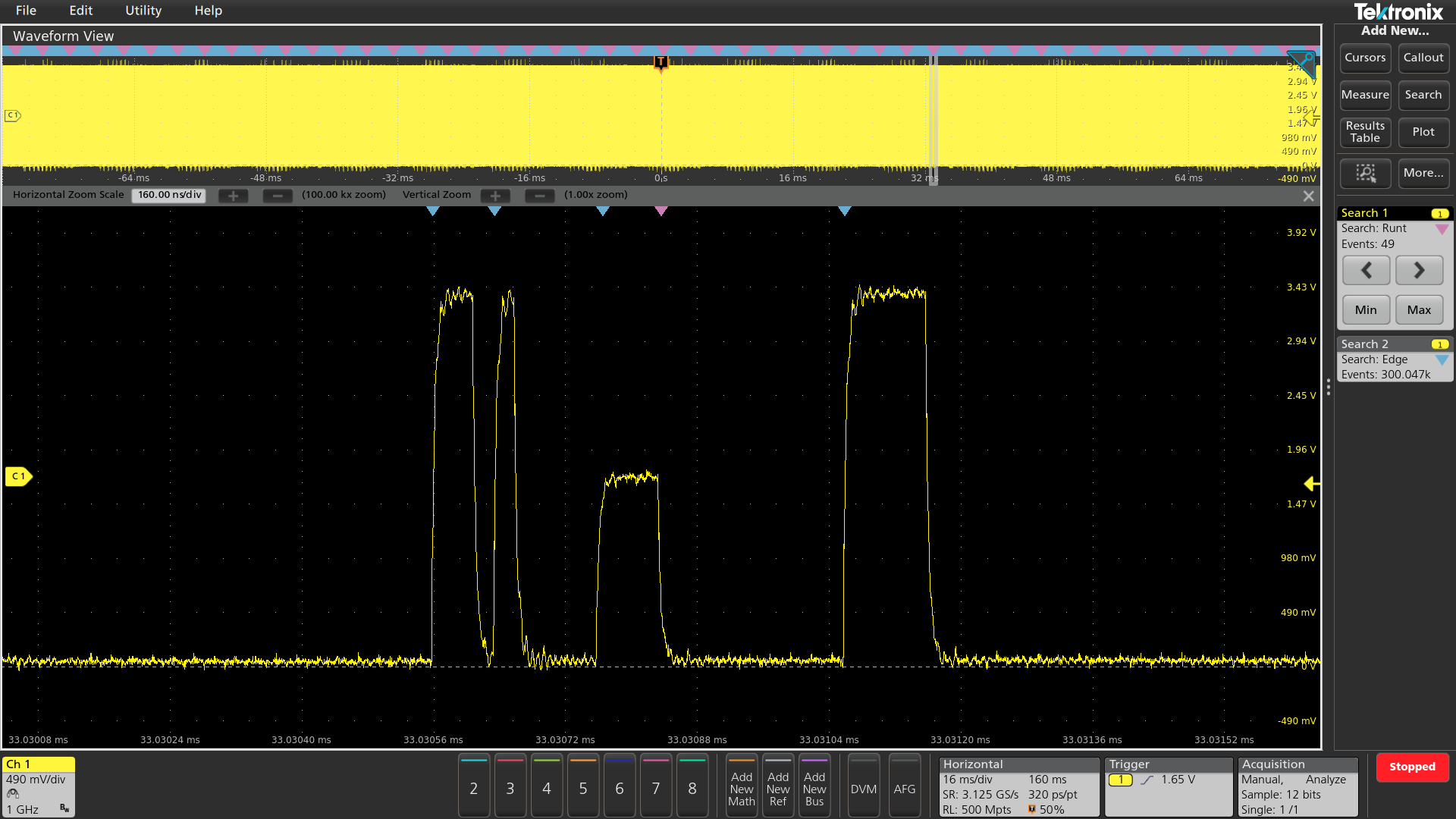This screenshot has width=1456, height=819.
Task: Click the rightmost blue edge marker in zoom view
Action: (x=845, y=211)
